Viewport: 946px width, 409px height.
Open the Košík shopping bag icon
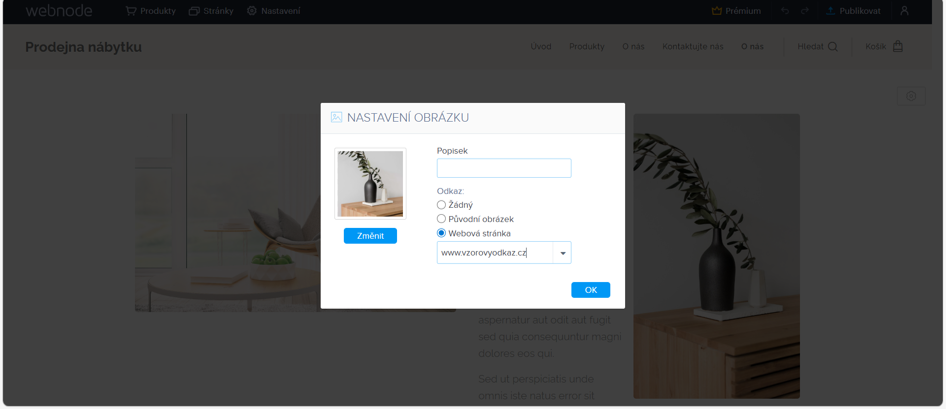coord(898,46)
